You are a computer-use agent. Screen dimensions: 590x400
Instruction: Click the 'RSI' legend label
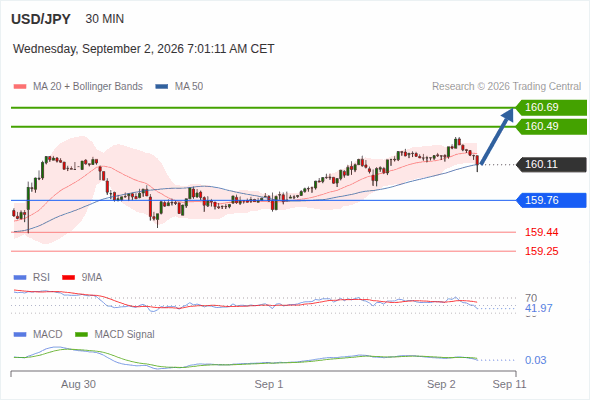[x=41, y=278]
